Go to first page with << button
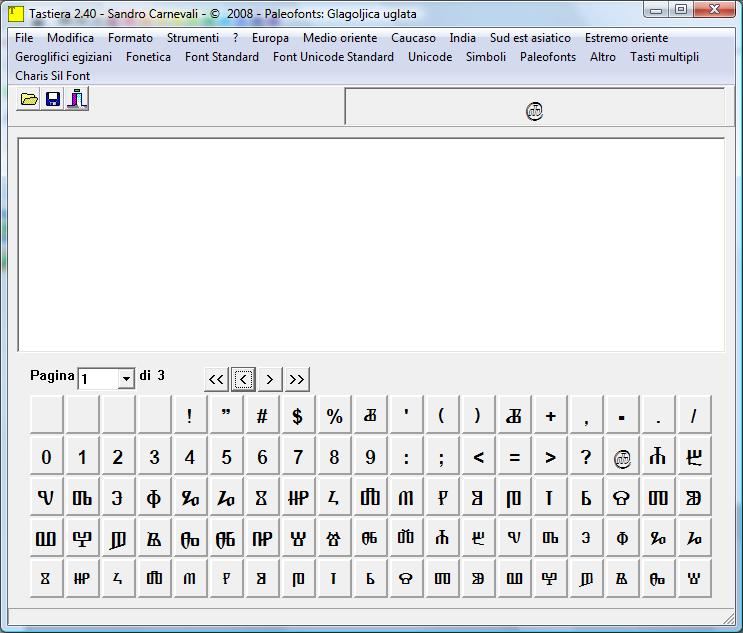Viewport: 743px width, 633px height. 217,379
